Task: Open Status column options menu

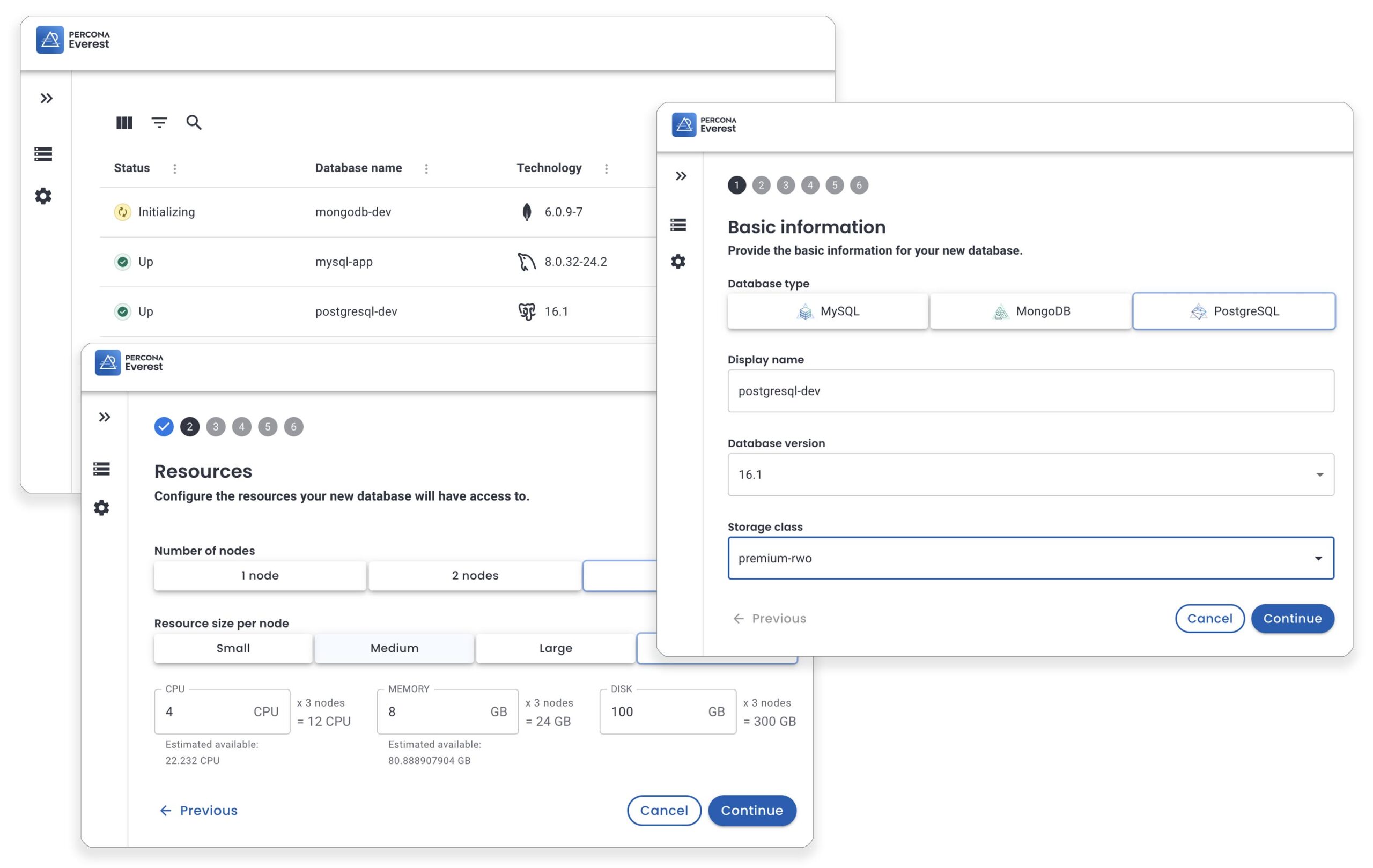Action: (x=175, y=169)
